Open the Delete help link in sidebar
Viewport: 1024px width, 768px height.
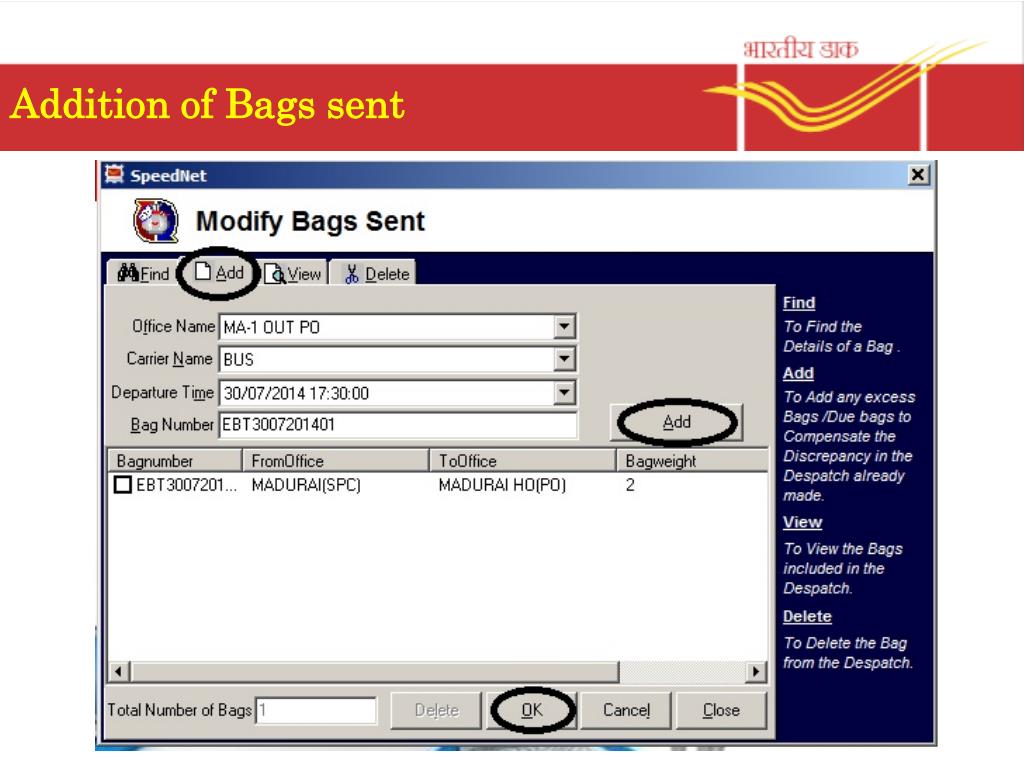click(807, 616)
